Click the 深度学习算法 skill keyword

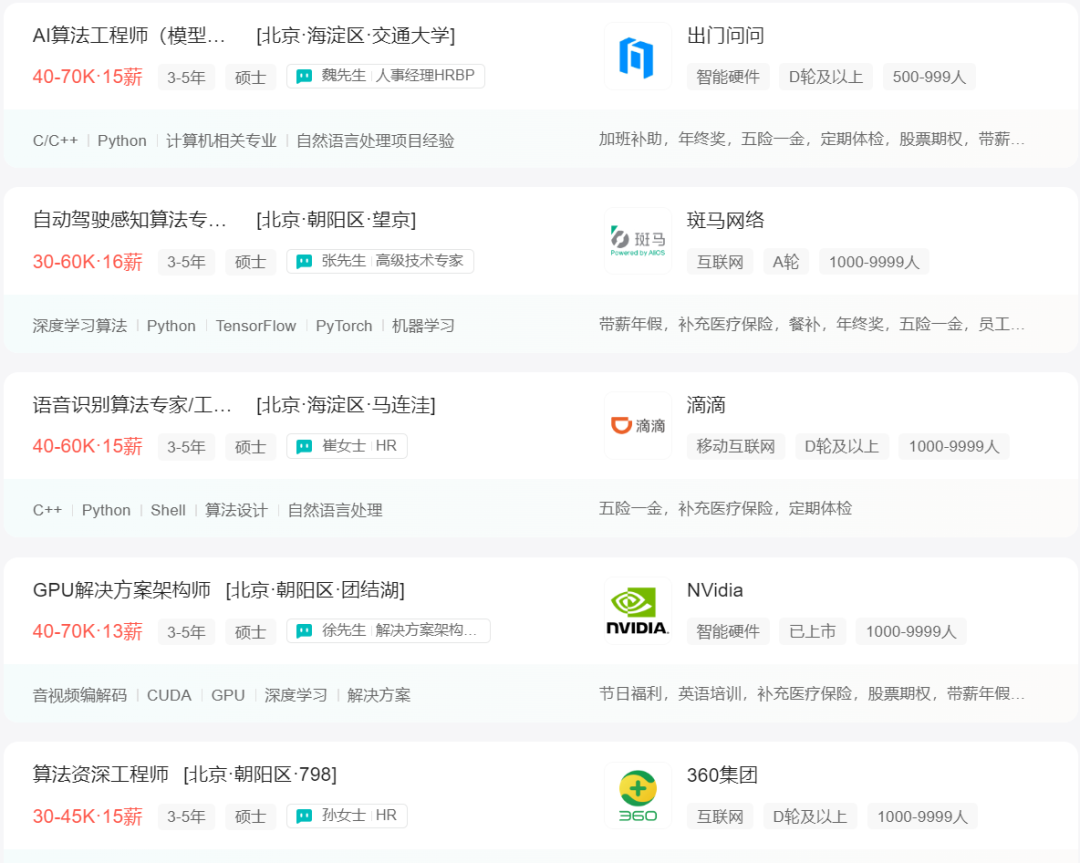[80, 326]
